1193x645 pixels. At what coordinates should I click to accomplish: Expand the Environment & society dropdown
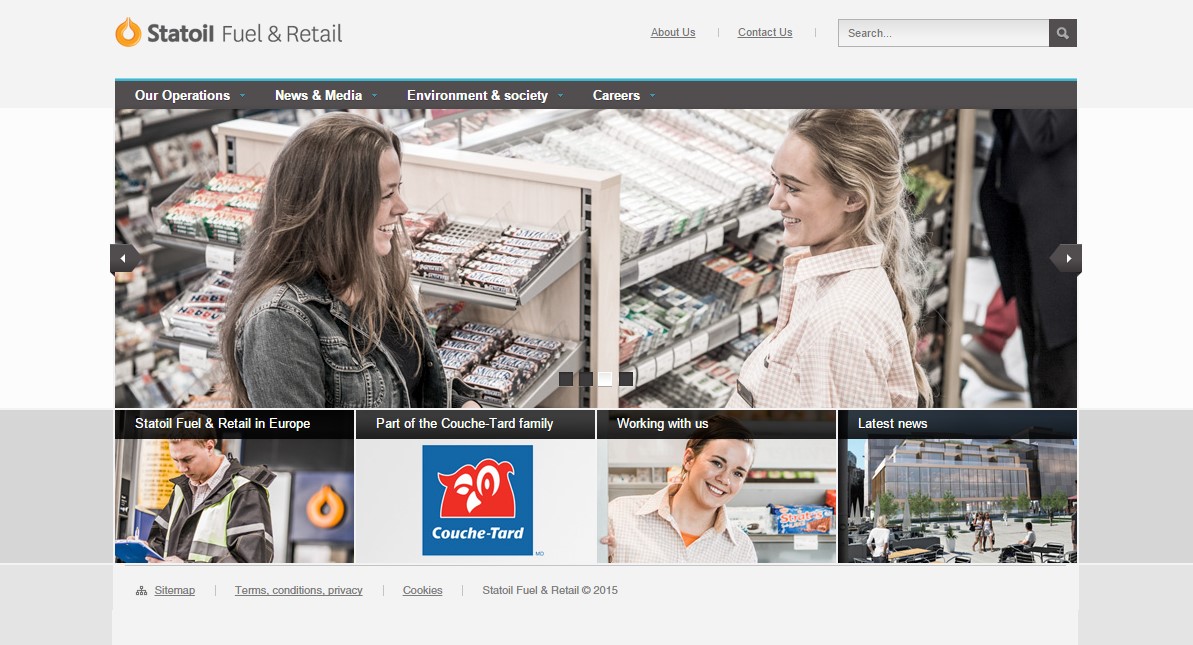tap(477, 95)
